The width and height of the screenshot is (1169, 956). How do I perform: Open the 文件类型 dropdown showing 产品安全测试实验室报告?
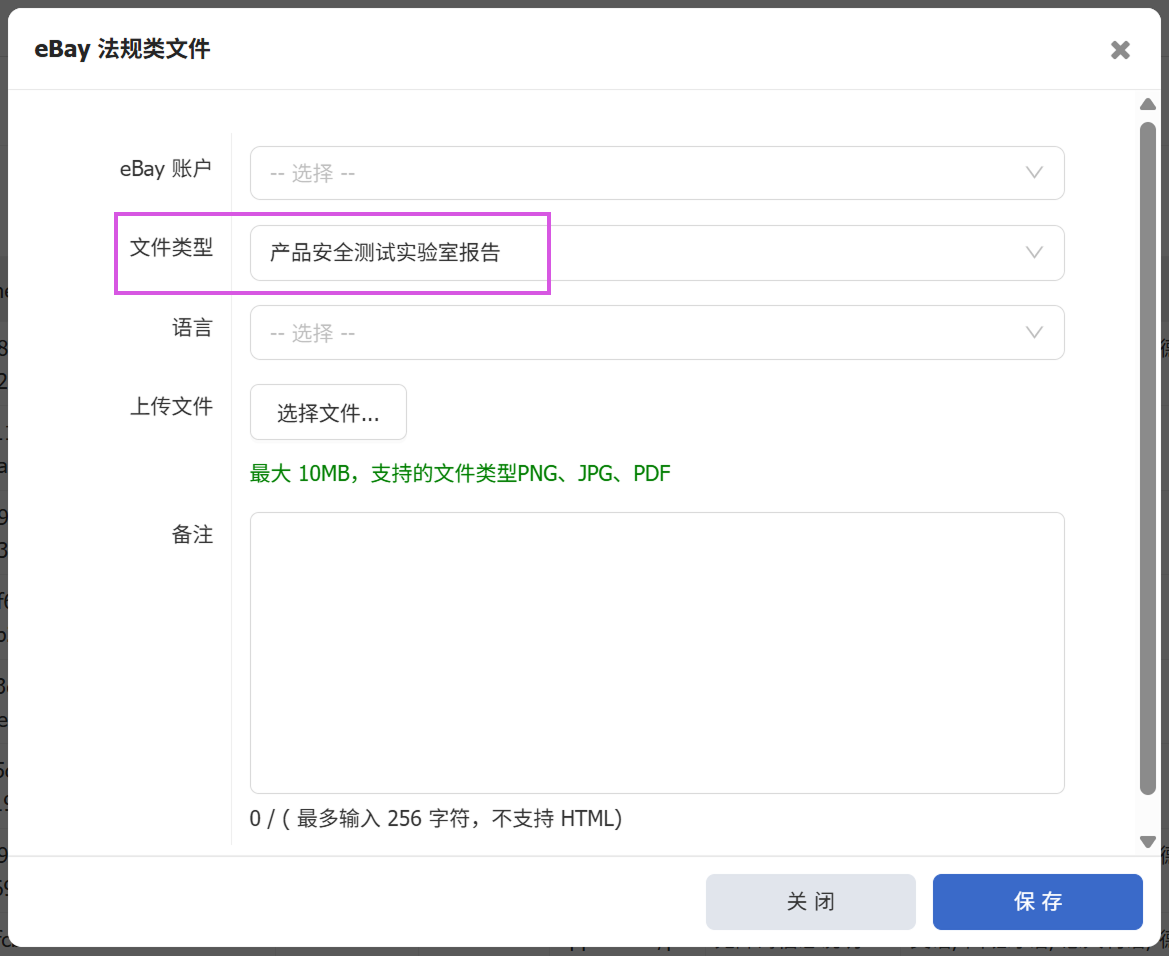pyautogui.click(x=640, y=253)
